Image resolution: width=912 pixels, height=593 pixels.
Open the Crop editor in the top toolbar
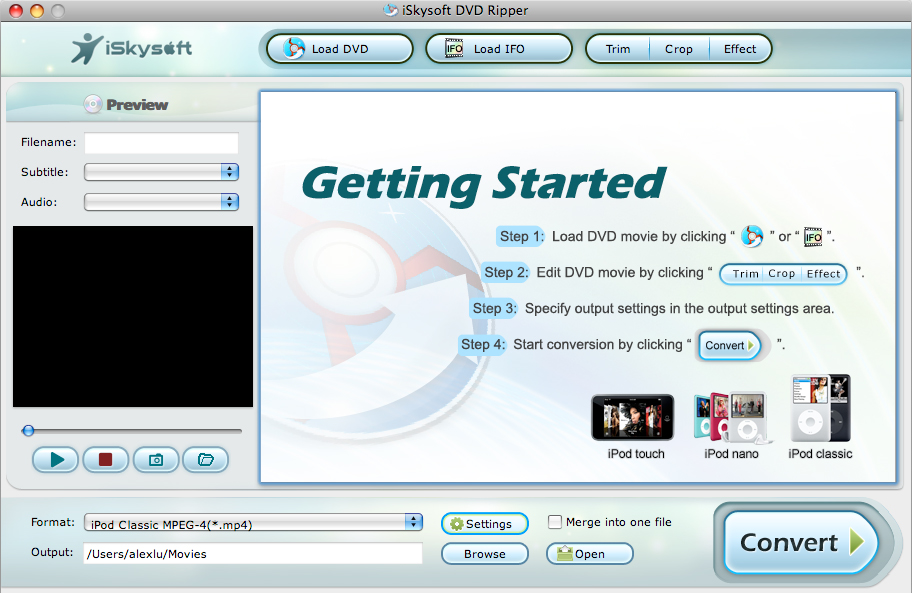pos(679,49)
